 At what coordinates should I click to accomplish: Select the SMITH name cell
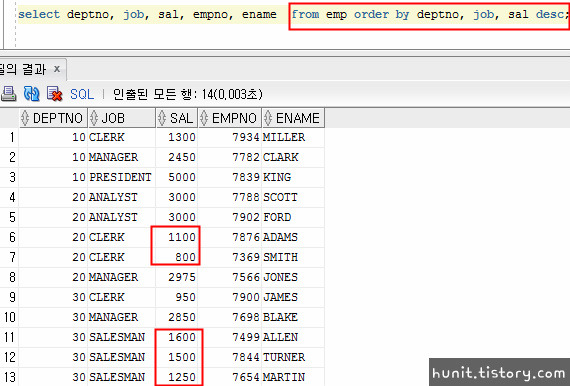pyautogui.click(x=293, y=257)
